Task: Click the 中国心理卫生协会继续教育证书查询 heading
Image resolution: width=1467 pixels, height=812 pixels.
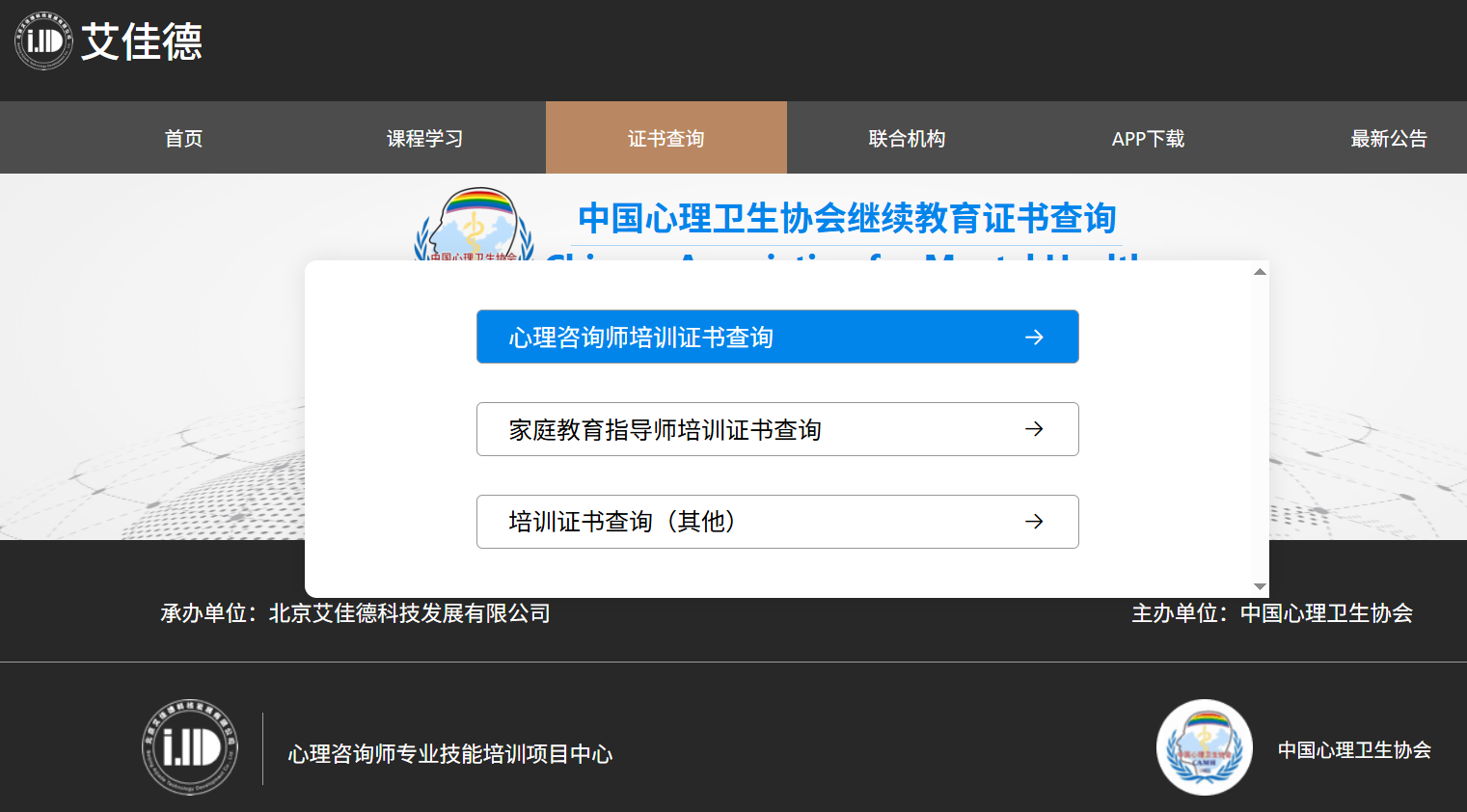Action: [847, 219]
